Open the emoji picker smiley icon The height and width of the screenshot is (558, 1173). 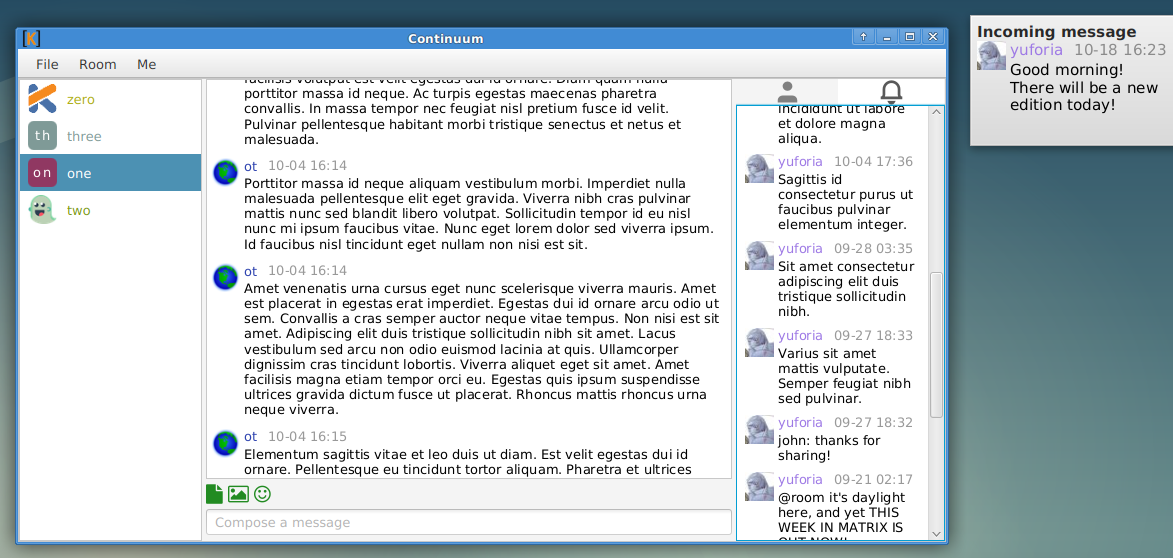(x=262, y=493)
